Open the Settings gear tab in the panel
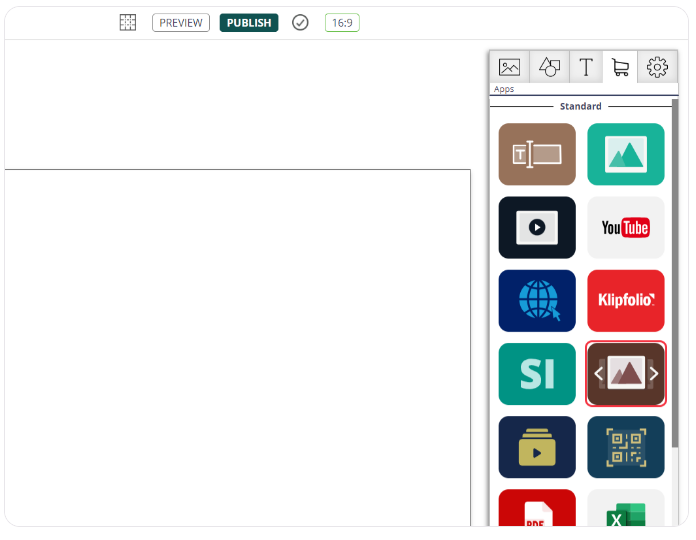This screenshot has width=696, height=540. (657, 67)
